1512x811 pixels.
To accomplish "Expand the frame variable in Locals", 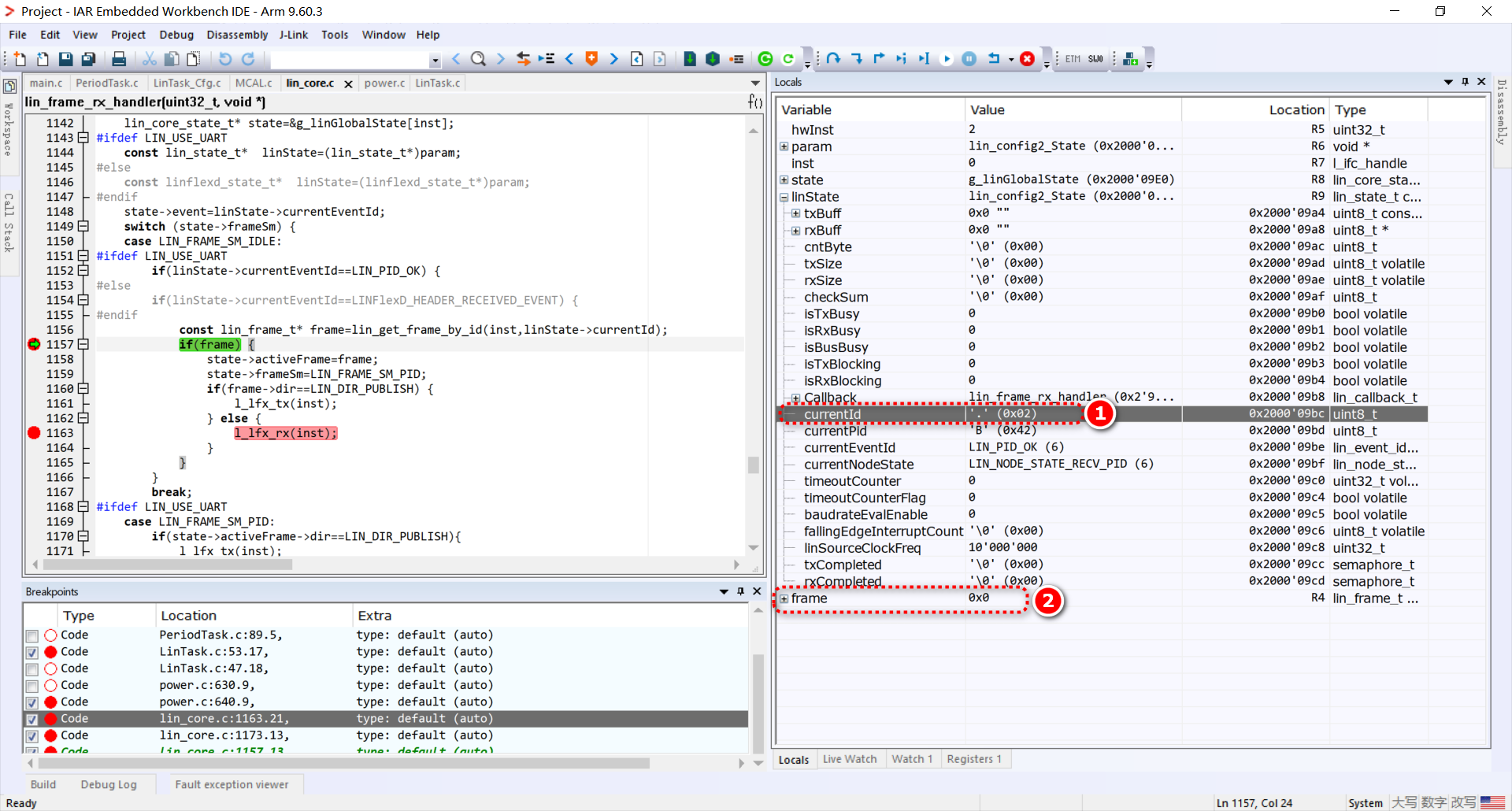I will 784,598.
